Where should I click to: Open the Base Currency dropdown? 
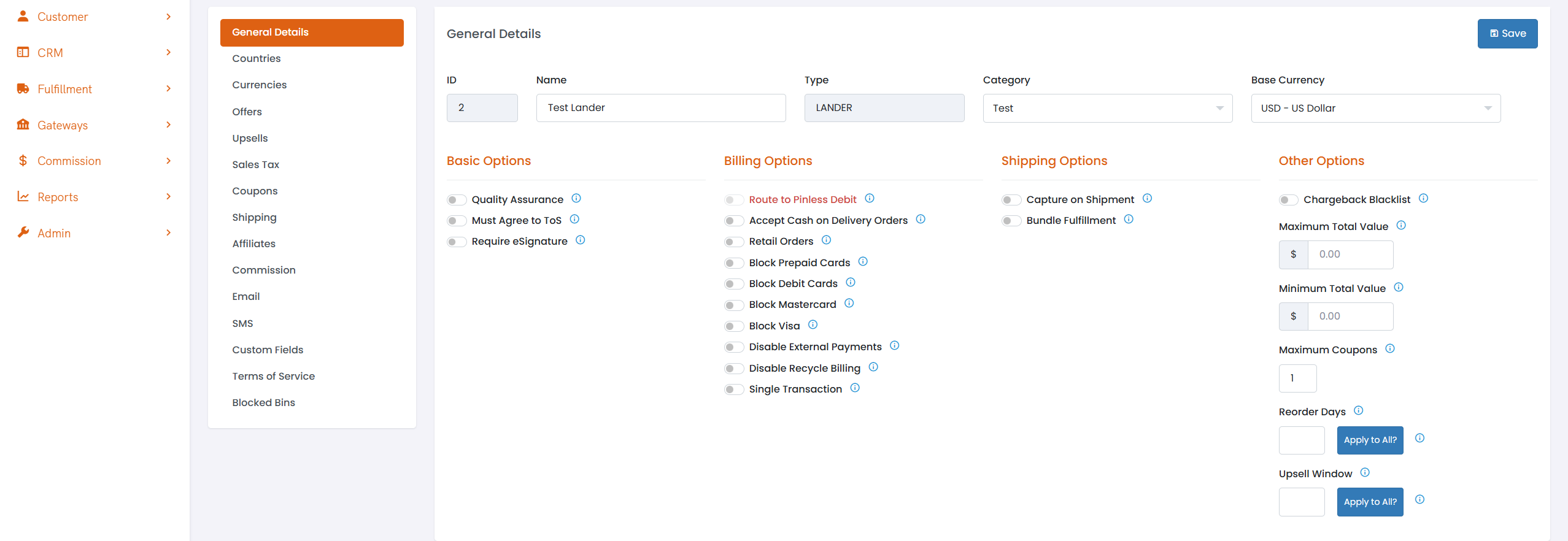coord(1375,109)
